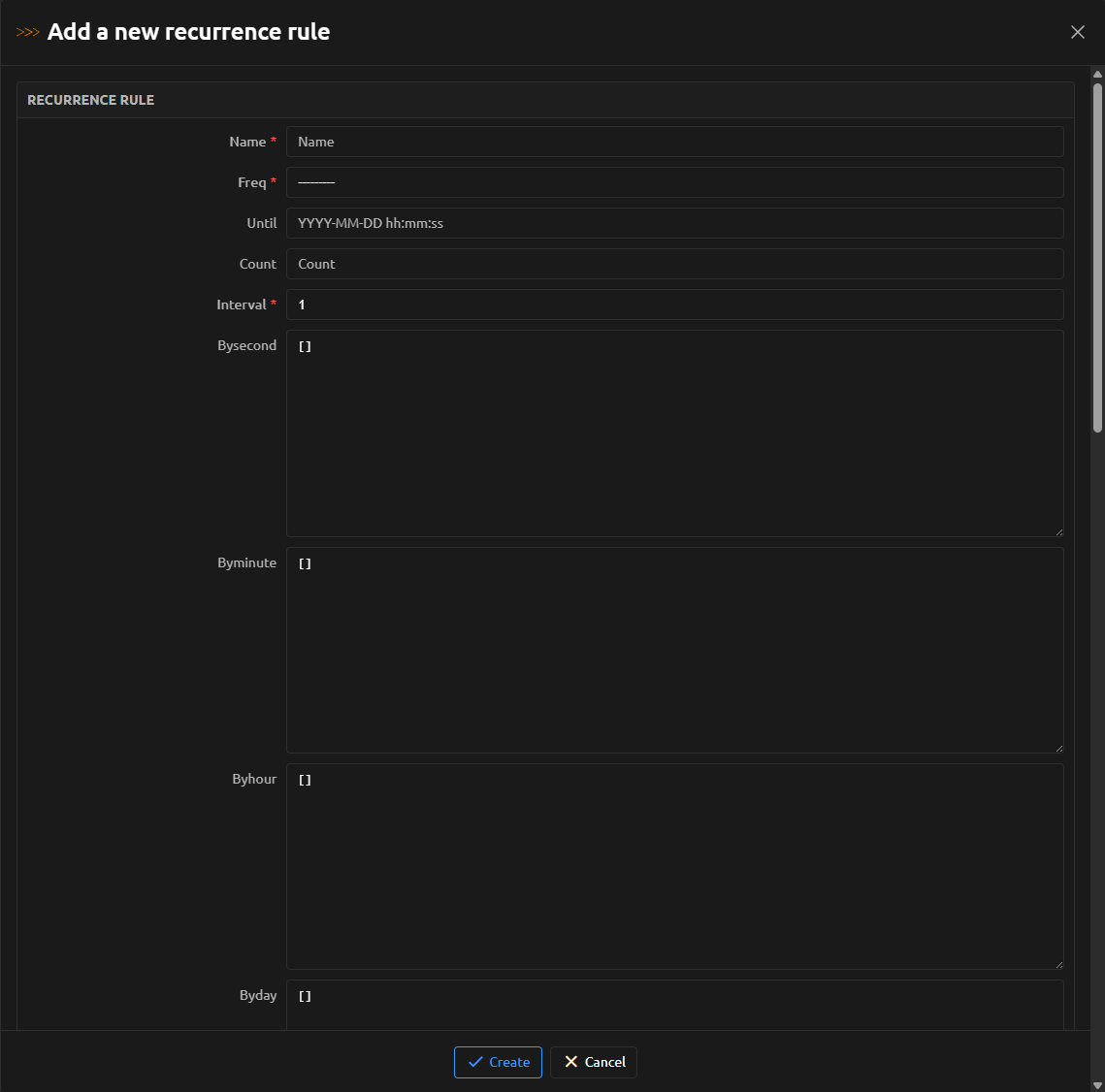This screenshot has width=1105, height=1092.
Task: Click inside the Bysecond text area
Action: [674, 434]
